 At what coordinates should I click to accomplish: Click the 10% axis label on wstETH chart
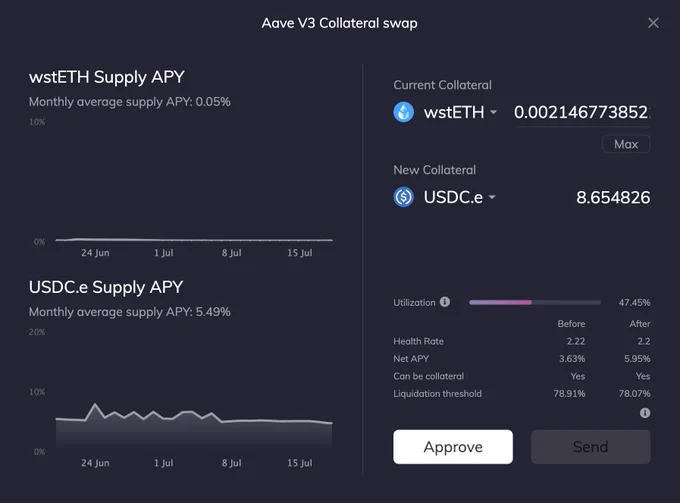point(37,122)
